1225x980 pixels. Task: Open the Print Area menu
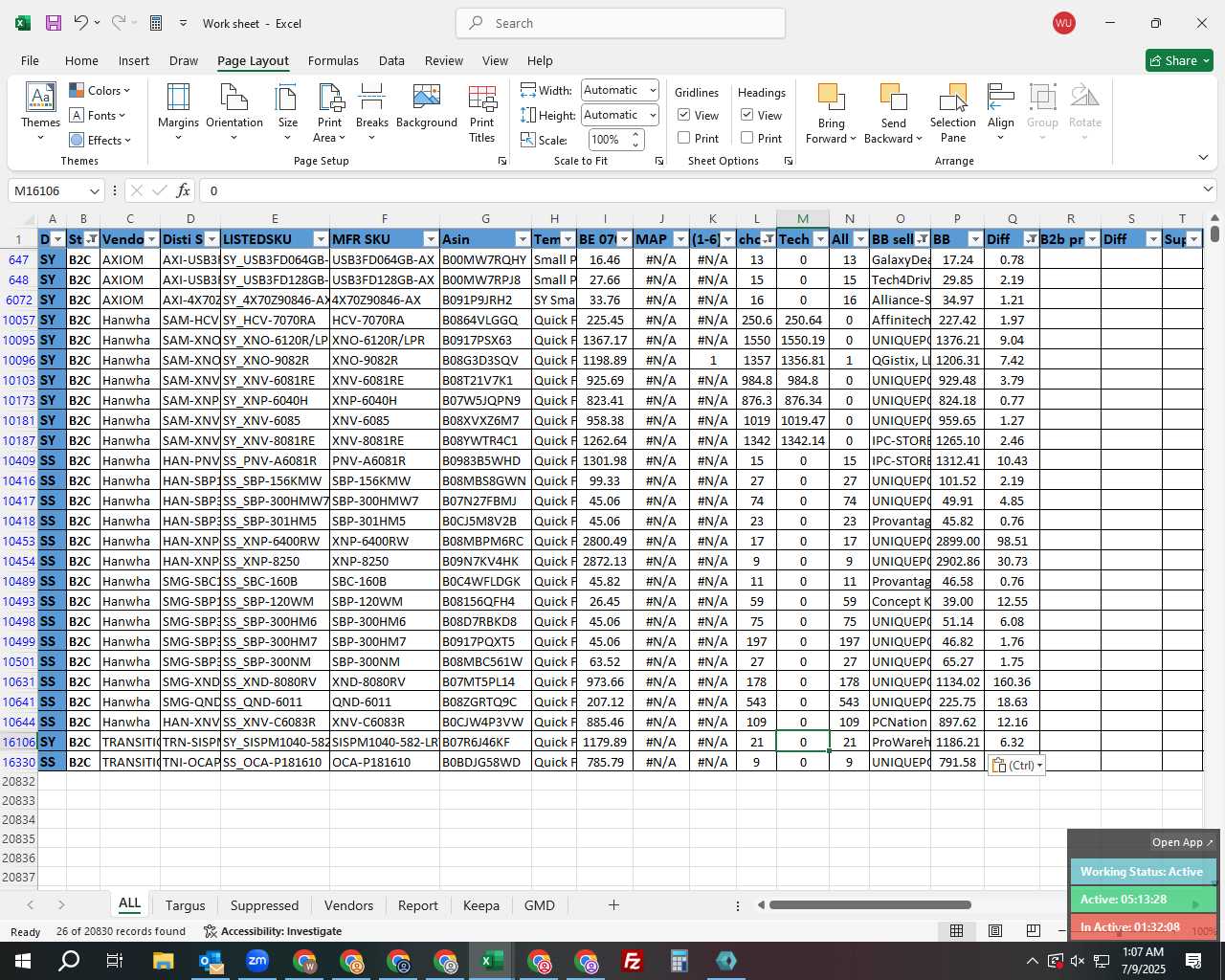coord(330,113)
